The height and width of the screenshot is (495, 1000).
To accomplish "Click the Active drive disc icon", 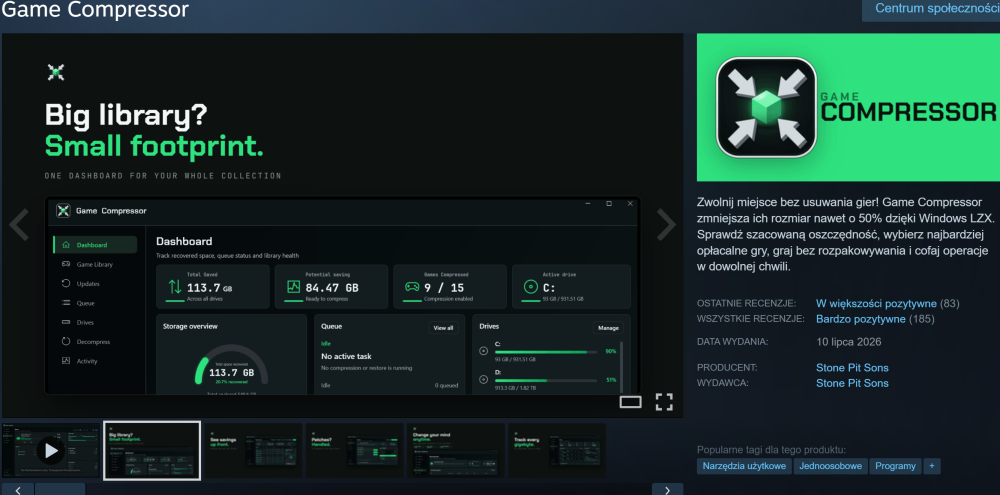I will click(531, 287).
